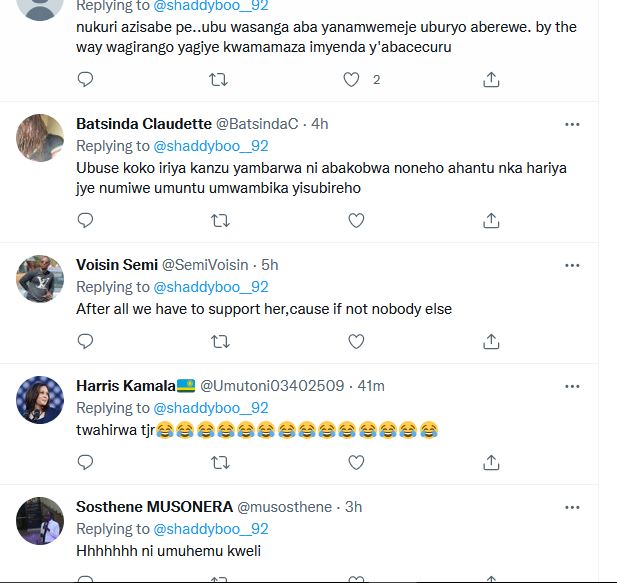The height and width of the screenshot is (583, 617).
Task: Open @shaddyboo__92 link in Voisin Semi's reply
Action: (x=211, y=287)
